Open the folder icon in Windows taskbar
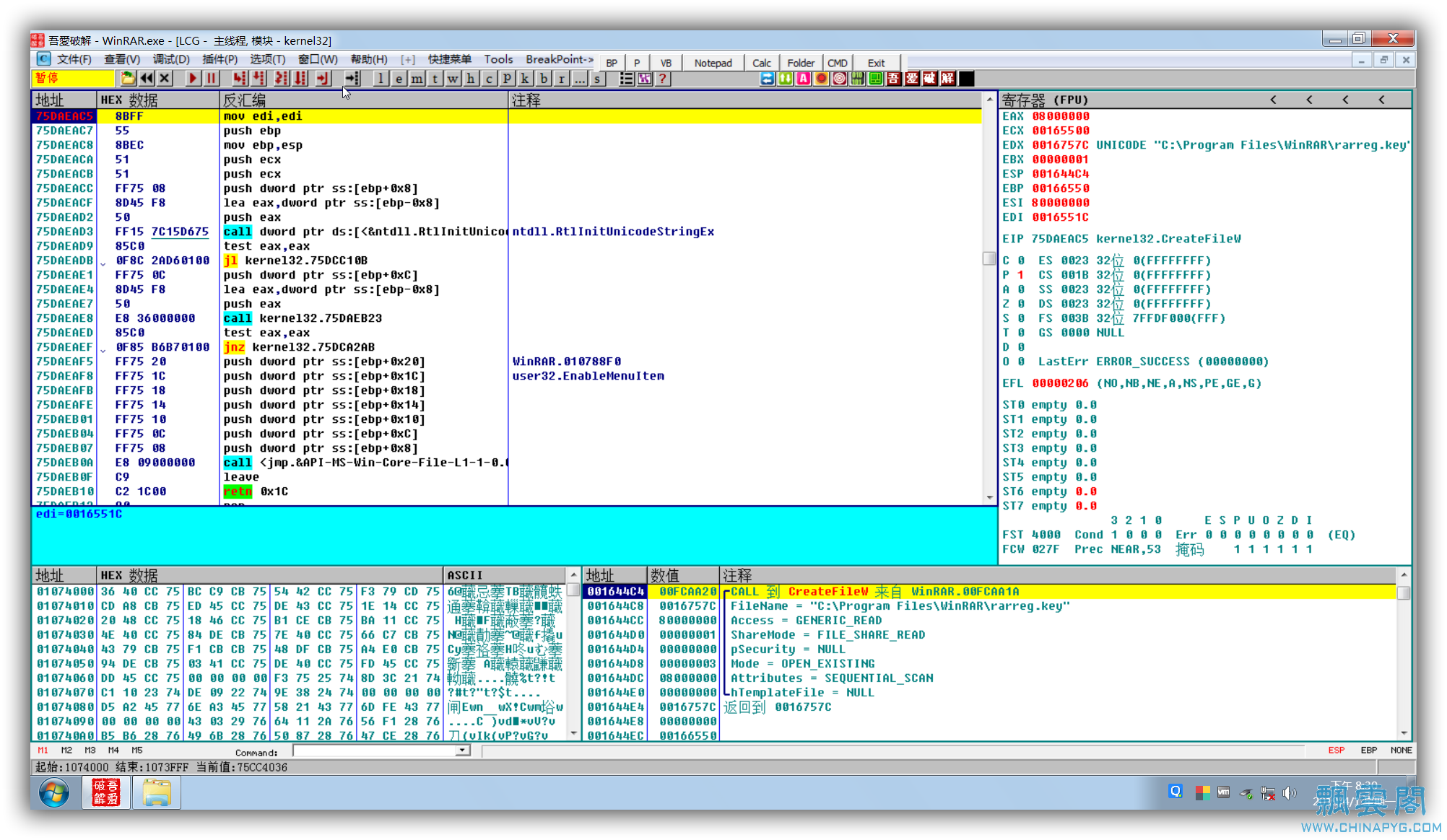The width and height of the screenshot is (1447, 840). tap(157, 792)
